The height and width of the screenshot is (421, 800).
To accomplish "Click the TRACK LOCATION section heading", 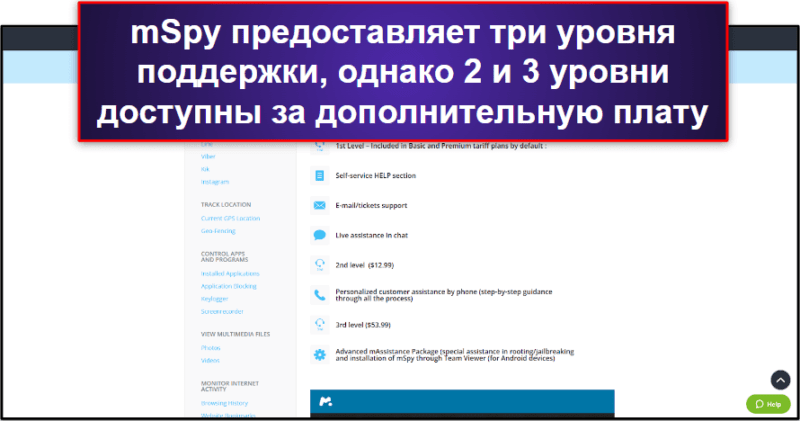I will point(226,205).
